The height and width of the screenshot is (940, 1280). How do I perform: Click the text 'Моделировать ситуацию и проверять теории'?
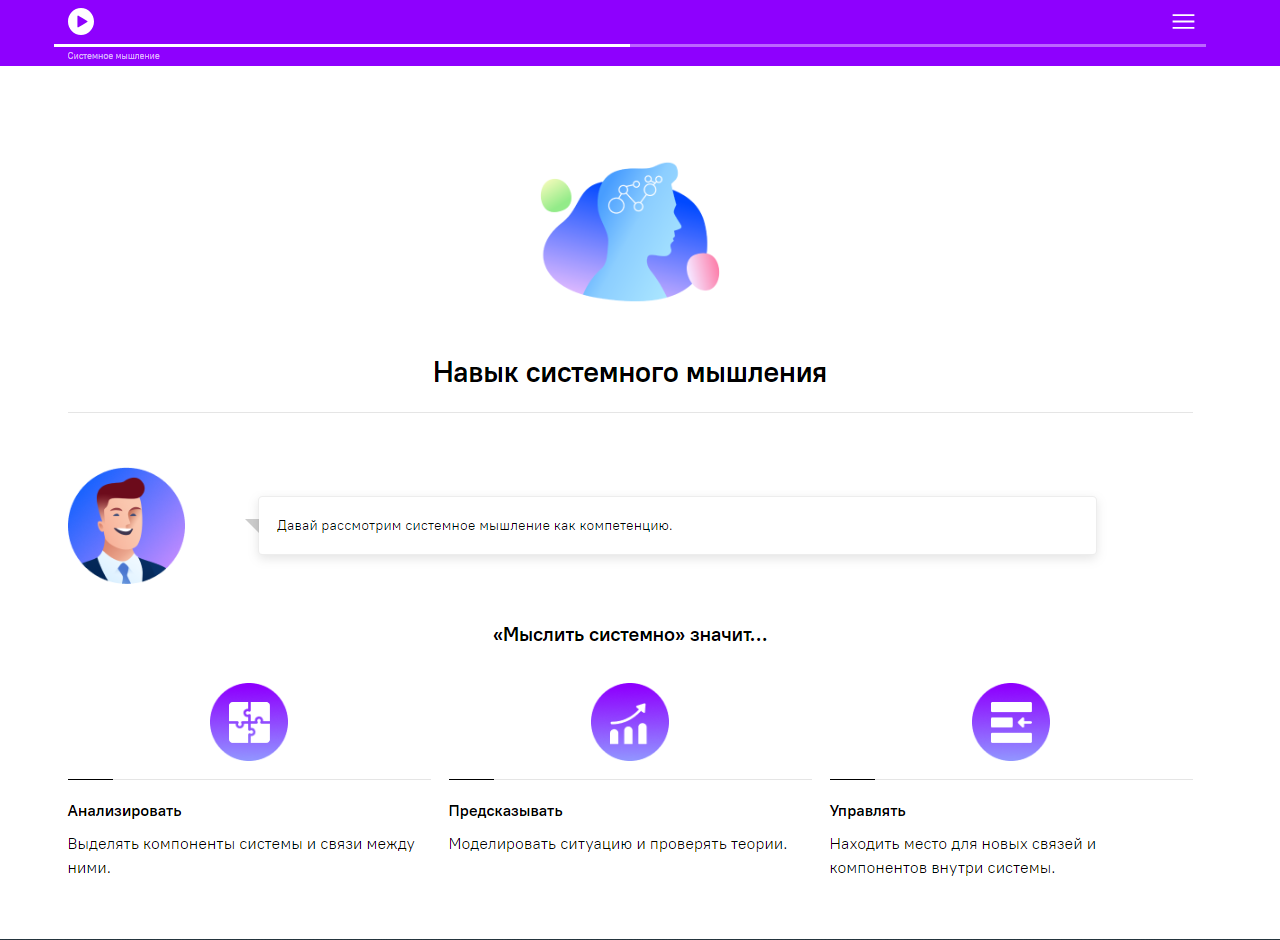pos(618,844)
